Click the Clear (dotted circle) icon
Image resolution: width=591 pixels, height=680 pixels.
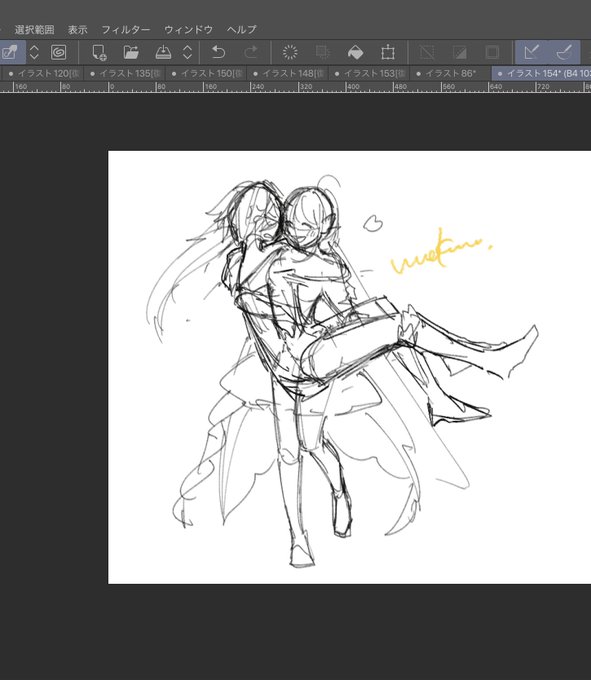click(x=290, y=52)
